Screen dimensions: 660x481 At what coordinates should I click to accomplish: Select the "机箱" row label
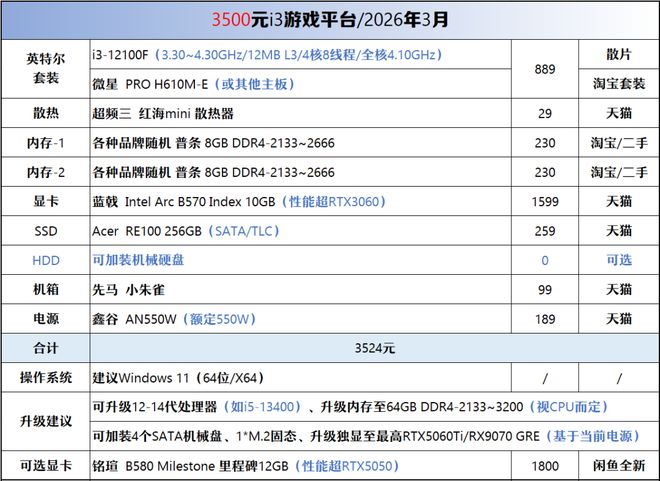pyautogui.click(x=46, y=290)
